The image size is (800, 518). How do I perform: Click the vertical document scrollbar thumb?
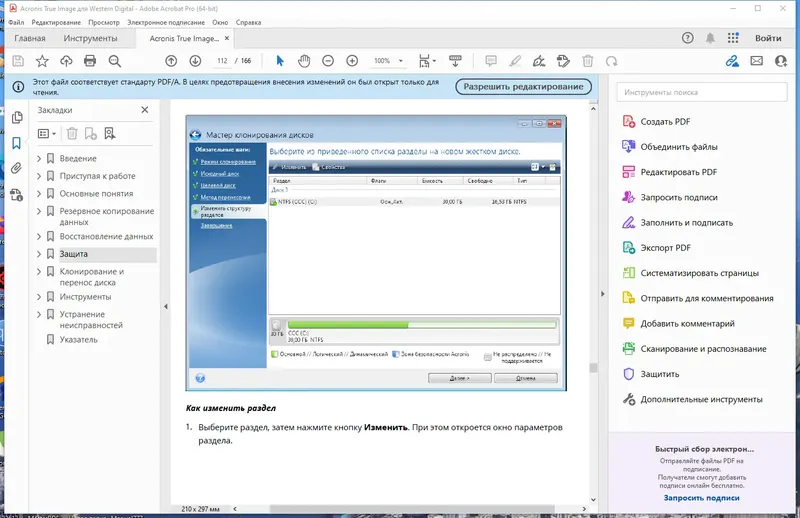(x=593, y=368)
